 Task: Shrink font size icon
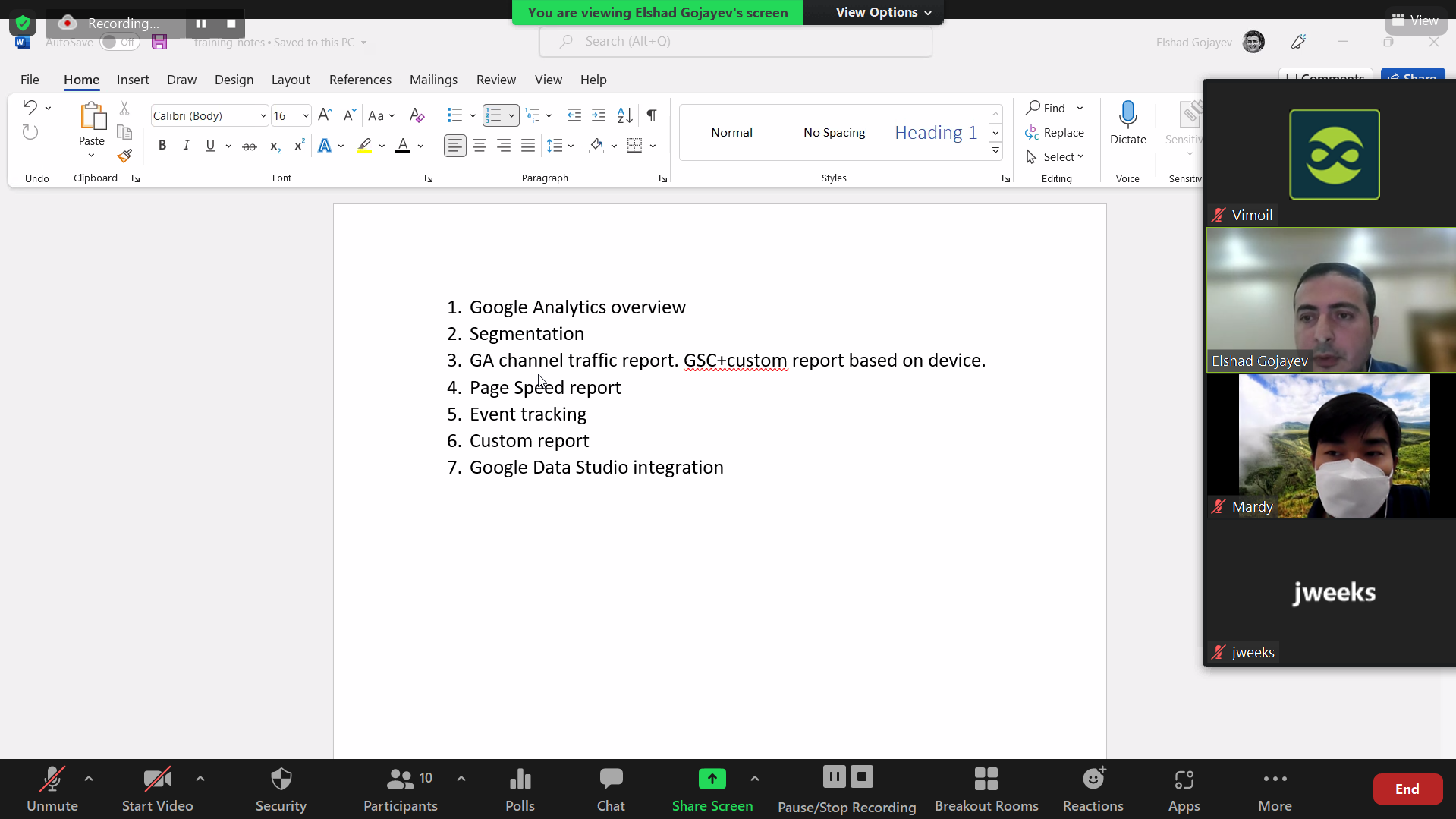[349, 115]
